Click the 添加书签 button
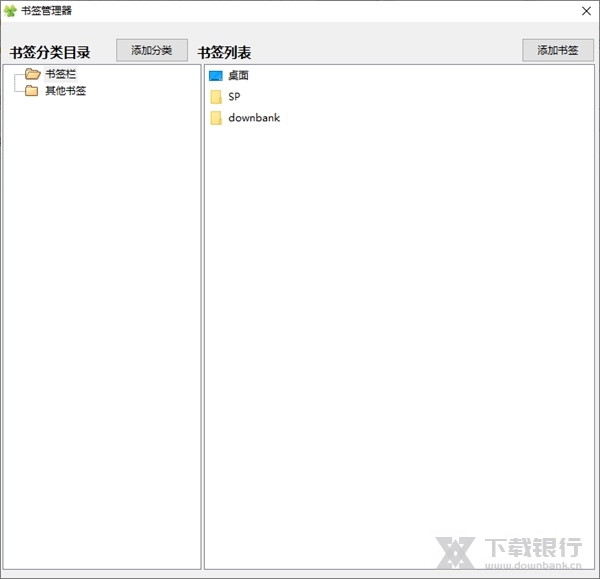This screenshot has width=600, height=579. click(558, 50)
